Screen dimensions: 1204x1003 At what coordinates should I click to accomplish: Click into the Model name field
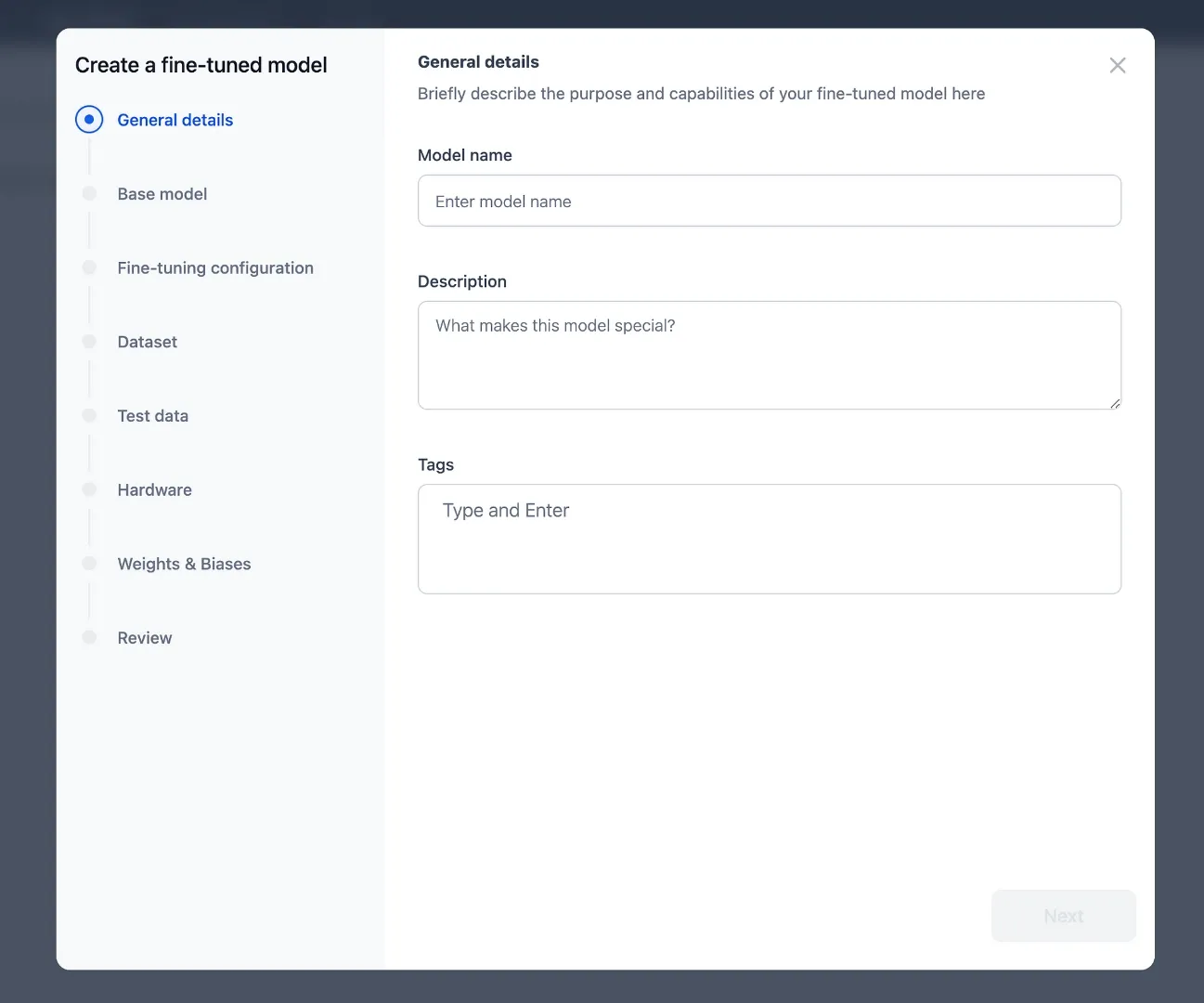pos(769,201)
